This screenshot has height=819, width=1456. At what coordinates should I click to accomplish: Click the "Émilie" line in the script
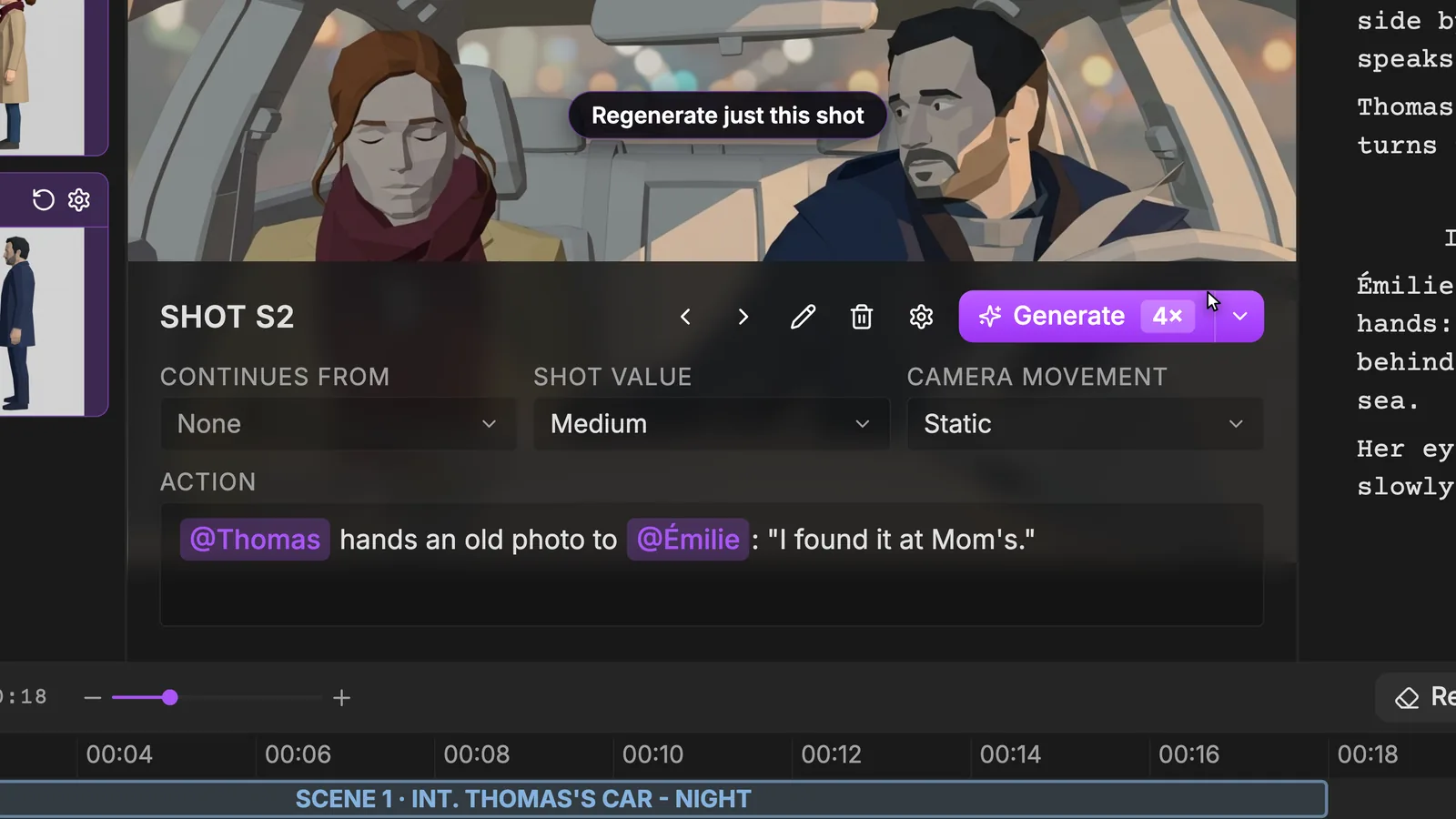pos(1405,285)
